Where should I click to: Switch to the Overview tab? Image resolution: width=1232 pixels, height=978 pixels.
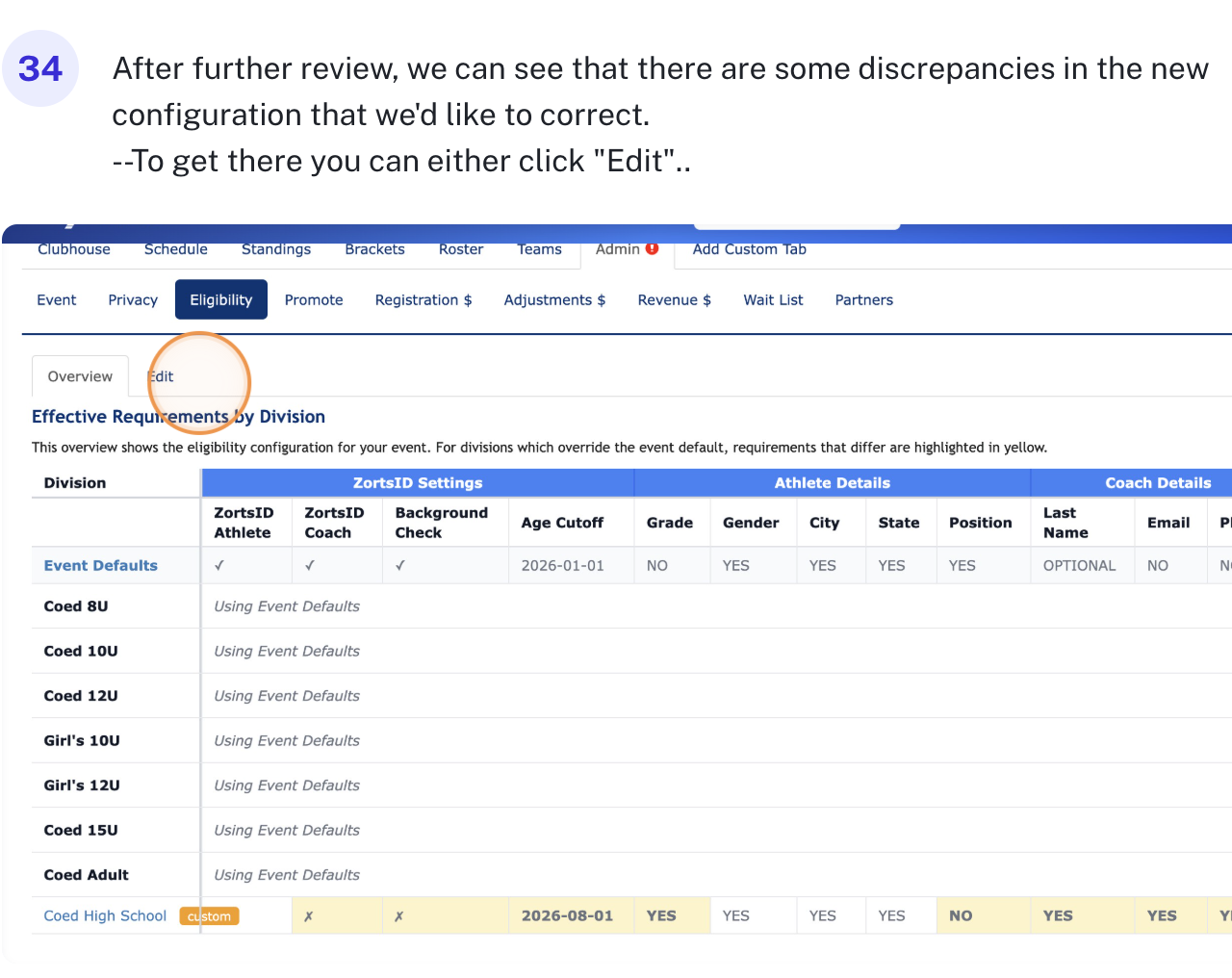[80, 376]
